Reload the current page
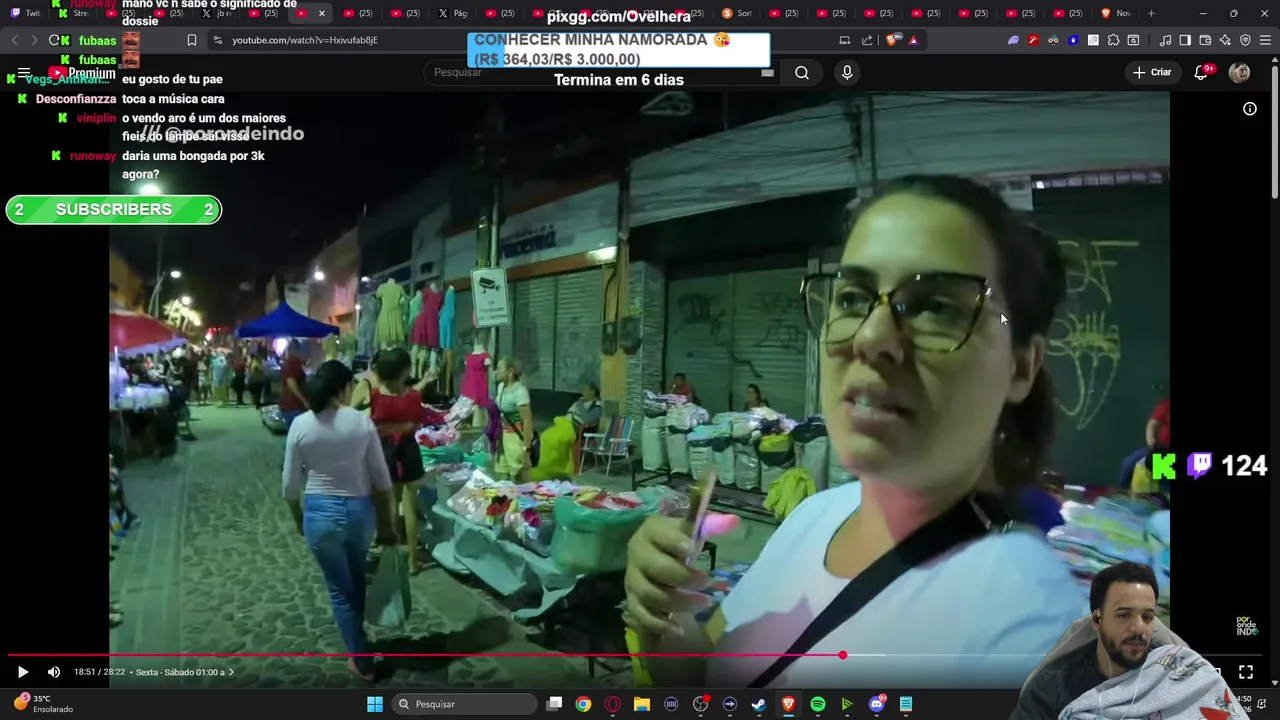The height and width of the screenshot is (720, 1280). coord(54,40)
